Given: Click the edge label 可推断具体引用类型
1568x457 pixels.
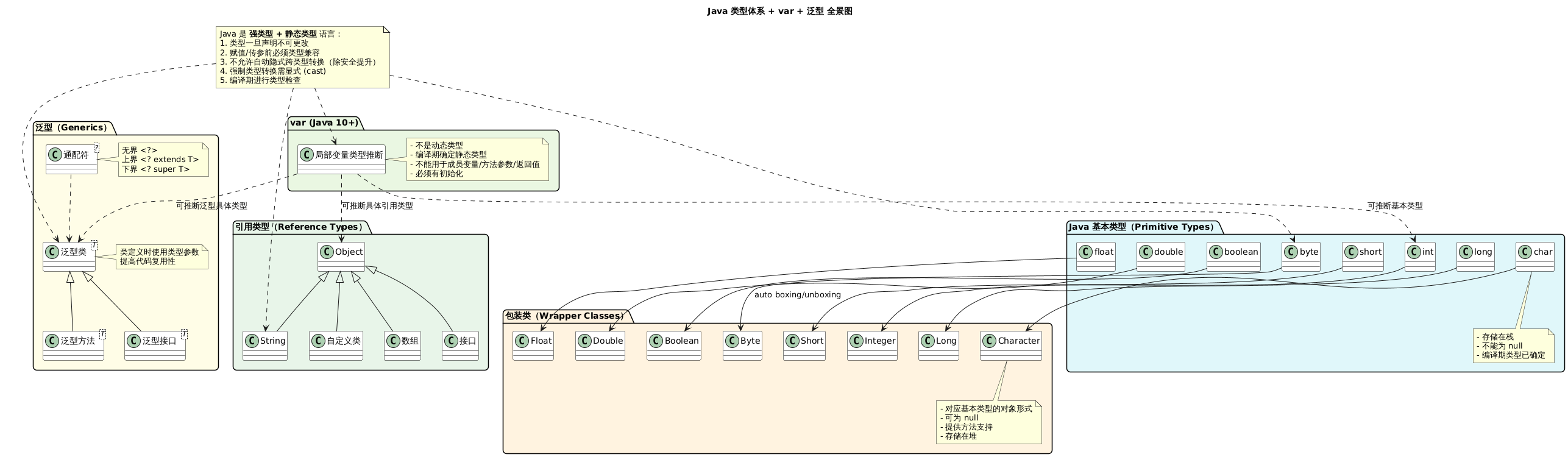Looking at the screenshot, I should [377, 206].
